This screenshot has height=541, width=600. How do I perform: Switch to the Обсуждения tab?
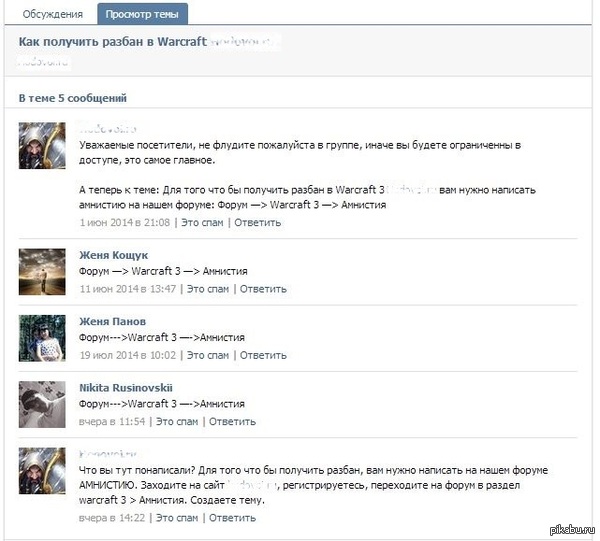pyautogui.click(x=52, y=14)
